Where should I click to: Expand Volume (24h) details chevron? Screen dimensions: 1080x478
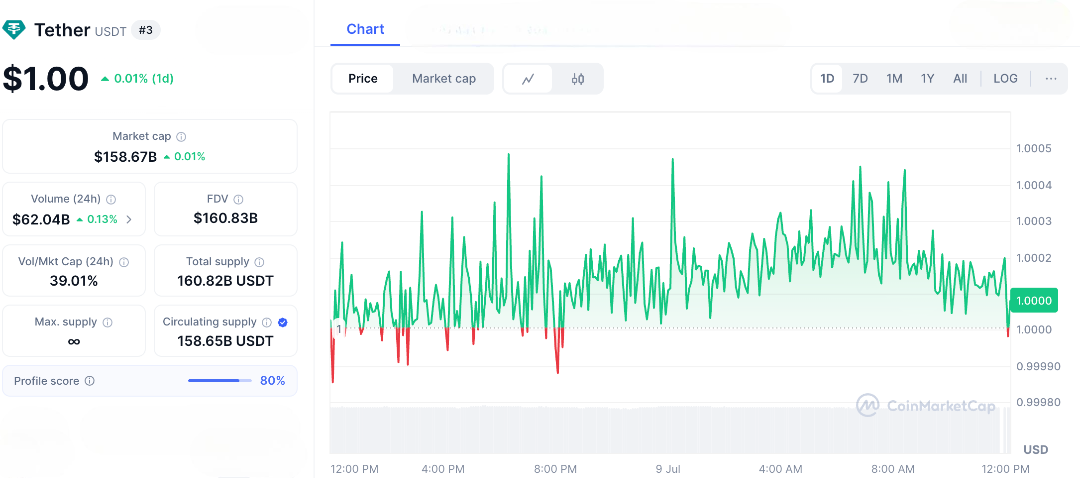tap(128, 219)
